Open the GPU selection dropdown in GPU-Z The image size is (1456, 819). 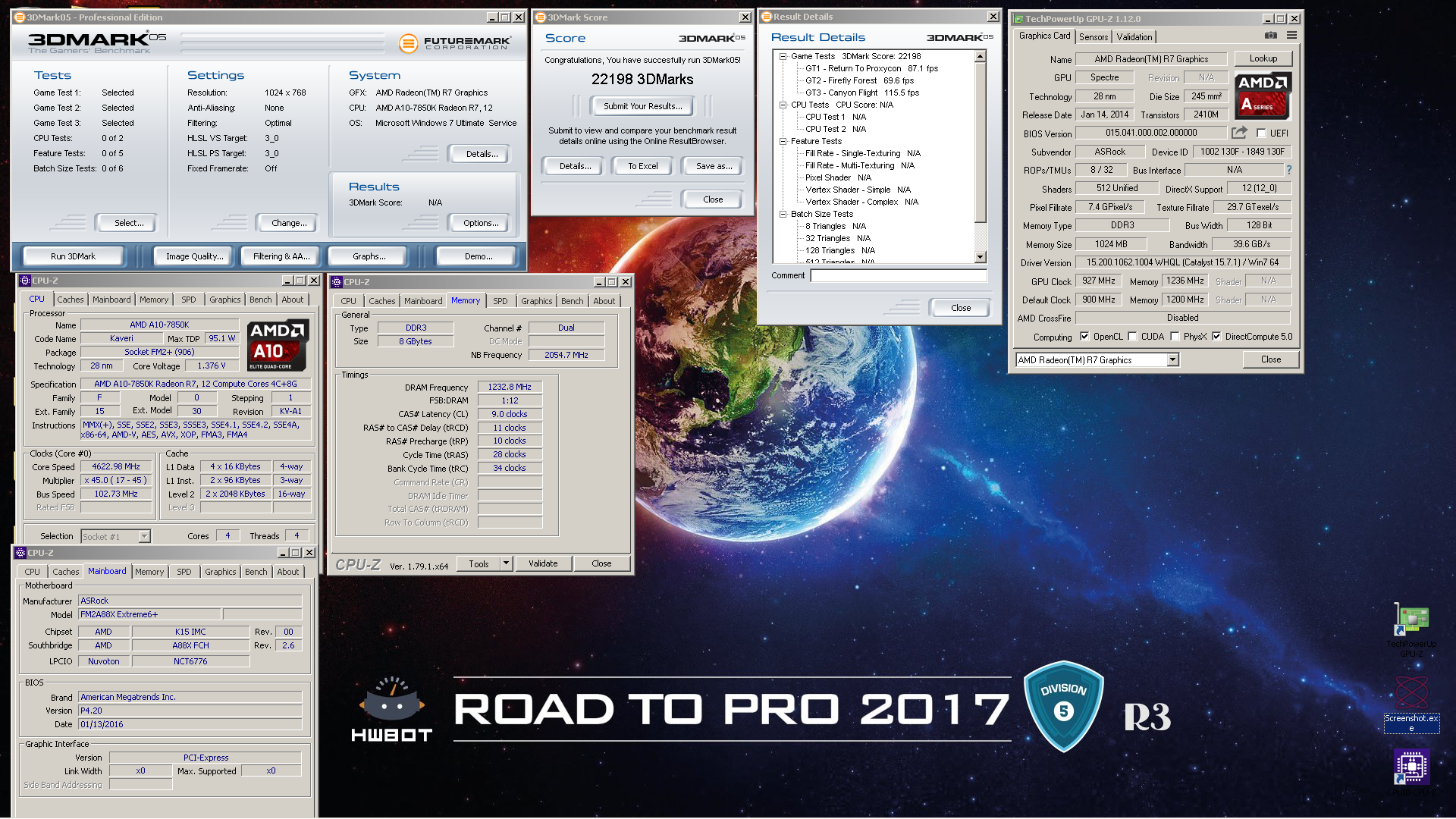point(1173,360)
